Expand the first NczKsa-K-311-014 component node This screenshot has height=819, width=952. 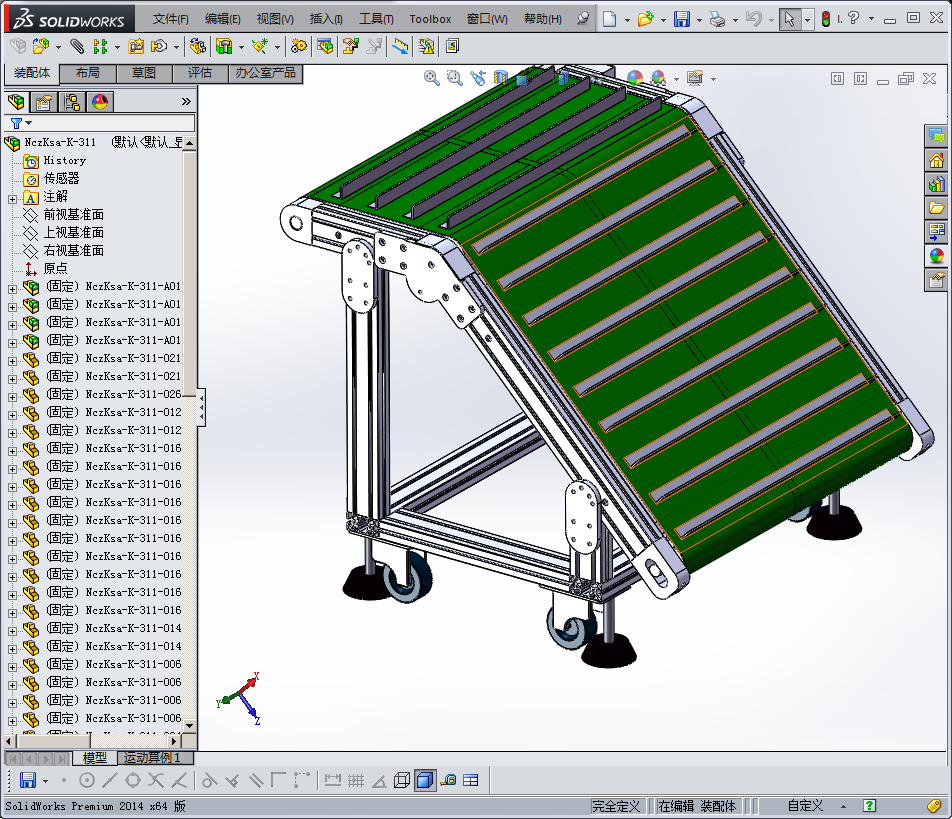(x=12, y=630)
